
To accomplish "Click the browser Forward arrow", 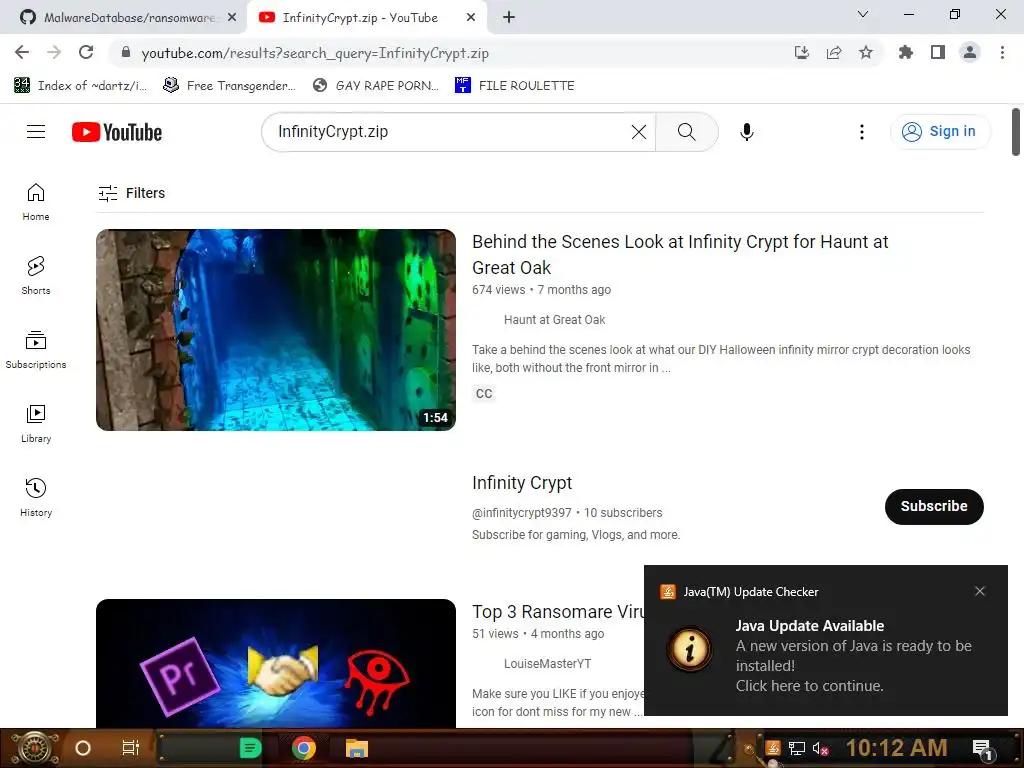I will (x=54, y=52).
